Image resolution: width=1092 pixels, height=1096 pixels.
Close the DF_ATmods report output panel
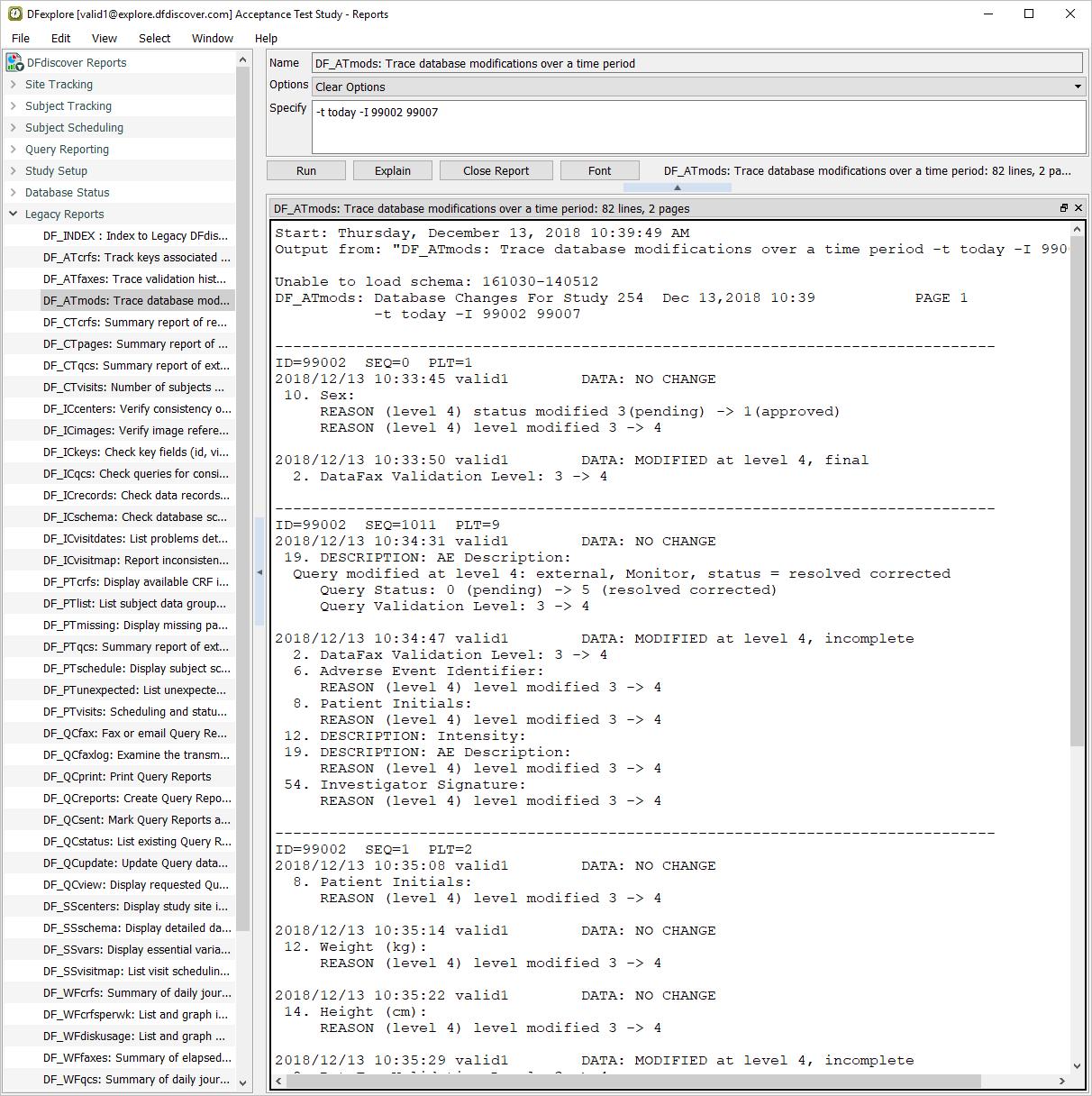(1078, 208)
